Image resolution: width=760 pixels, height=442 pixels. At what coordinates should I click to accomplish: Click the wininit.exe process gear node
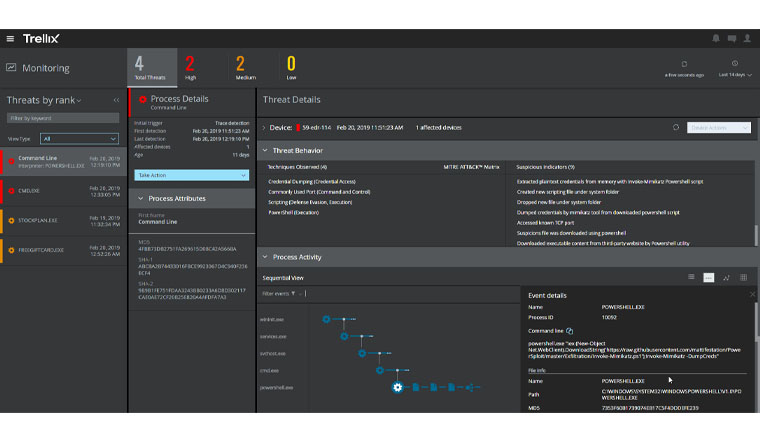pyautogui.click(x=326, y=319)
